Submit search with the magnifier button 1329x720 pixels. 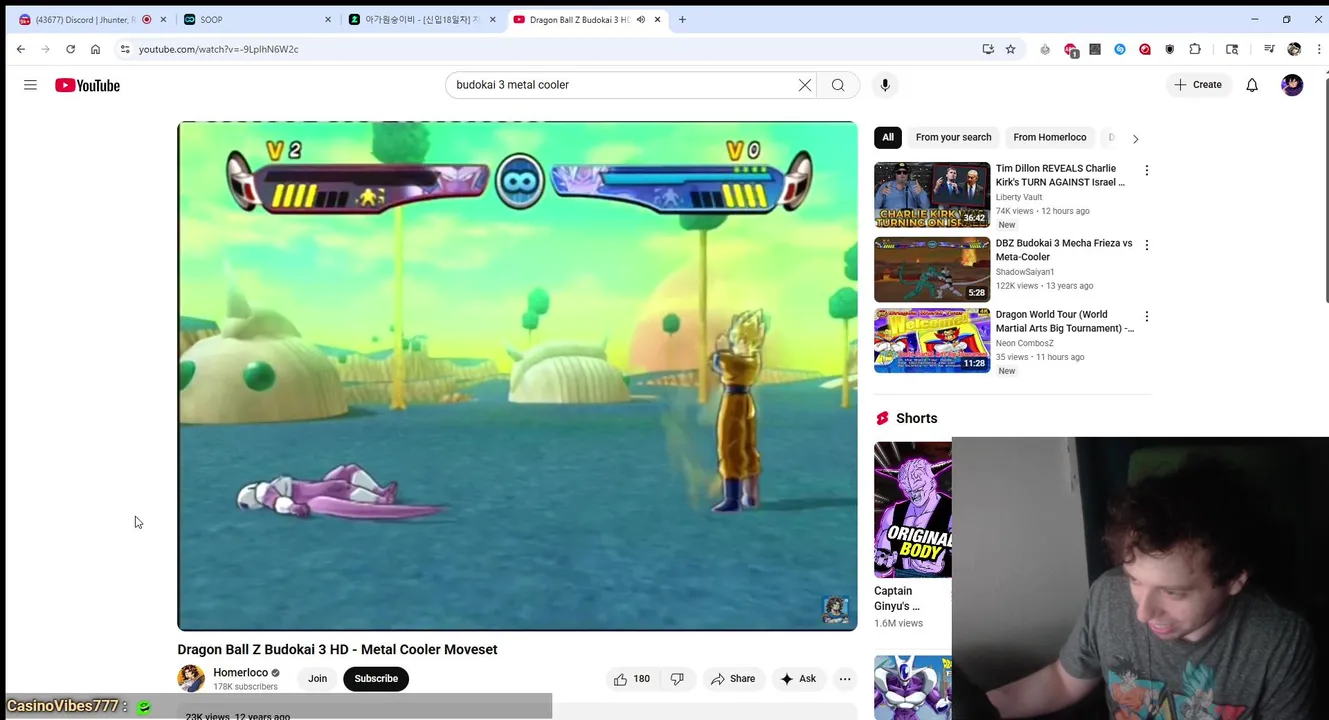pos(838,85)
